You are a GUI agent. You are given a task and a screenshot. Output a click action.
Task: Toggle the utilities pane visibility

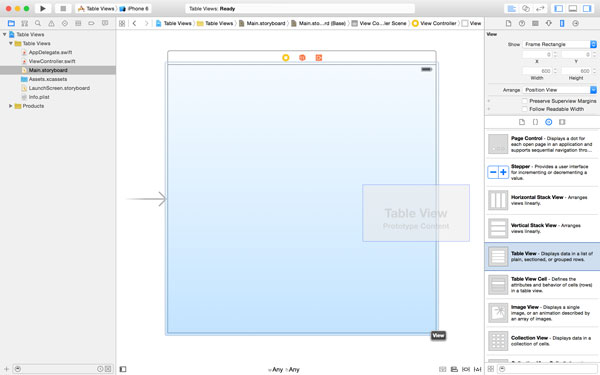(587, 8)
